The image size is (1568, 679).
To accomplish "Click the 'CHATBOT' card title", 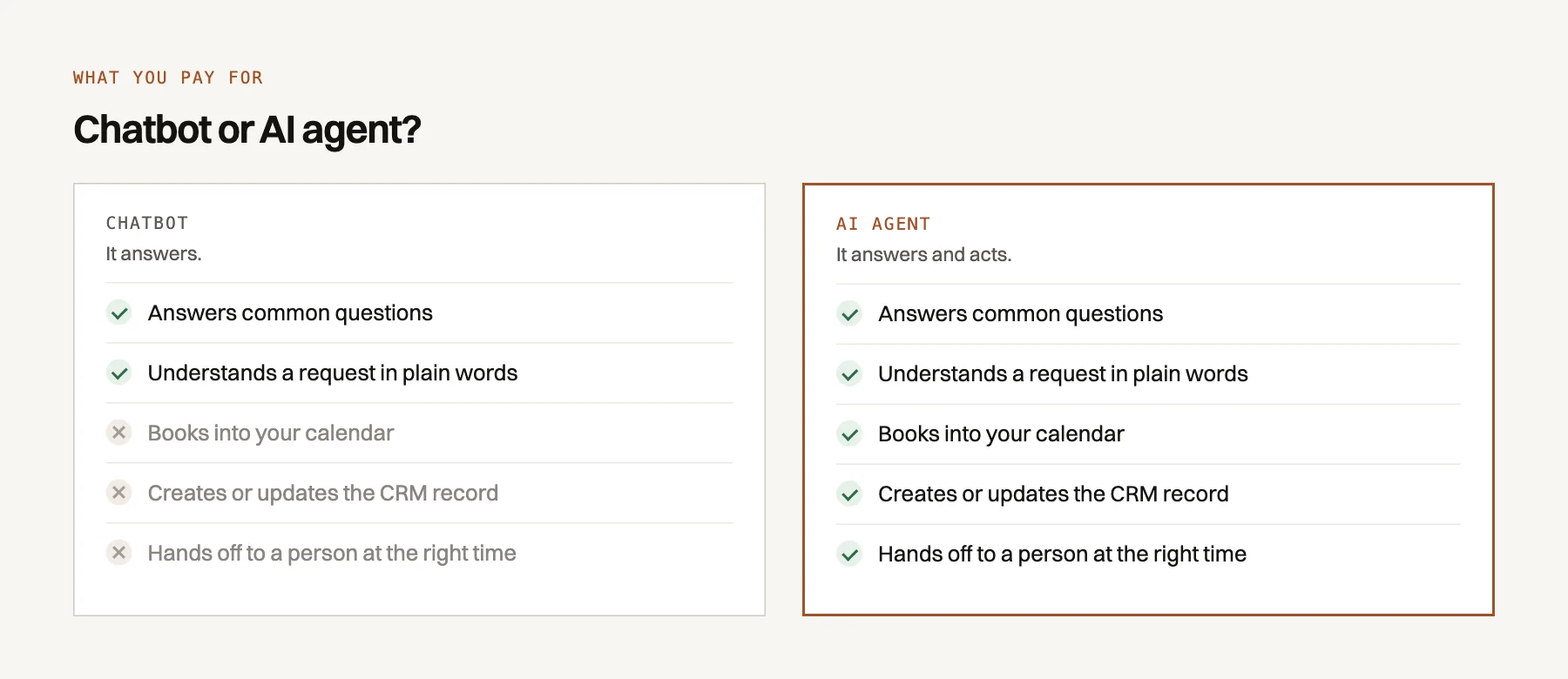I will tap(147, 223).
